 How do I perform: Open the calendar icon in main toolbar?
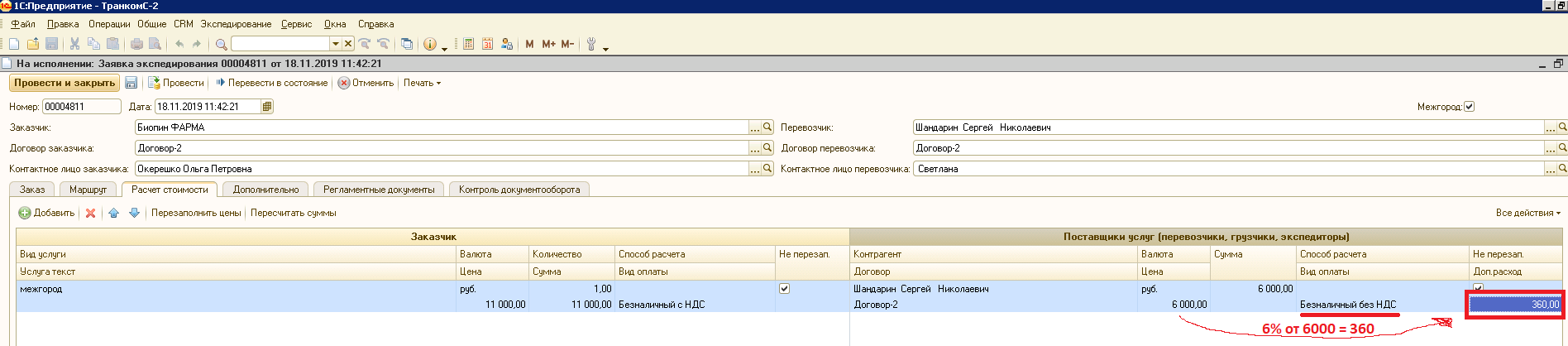click(487, 44)
